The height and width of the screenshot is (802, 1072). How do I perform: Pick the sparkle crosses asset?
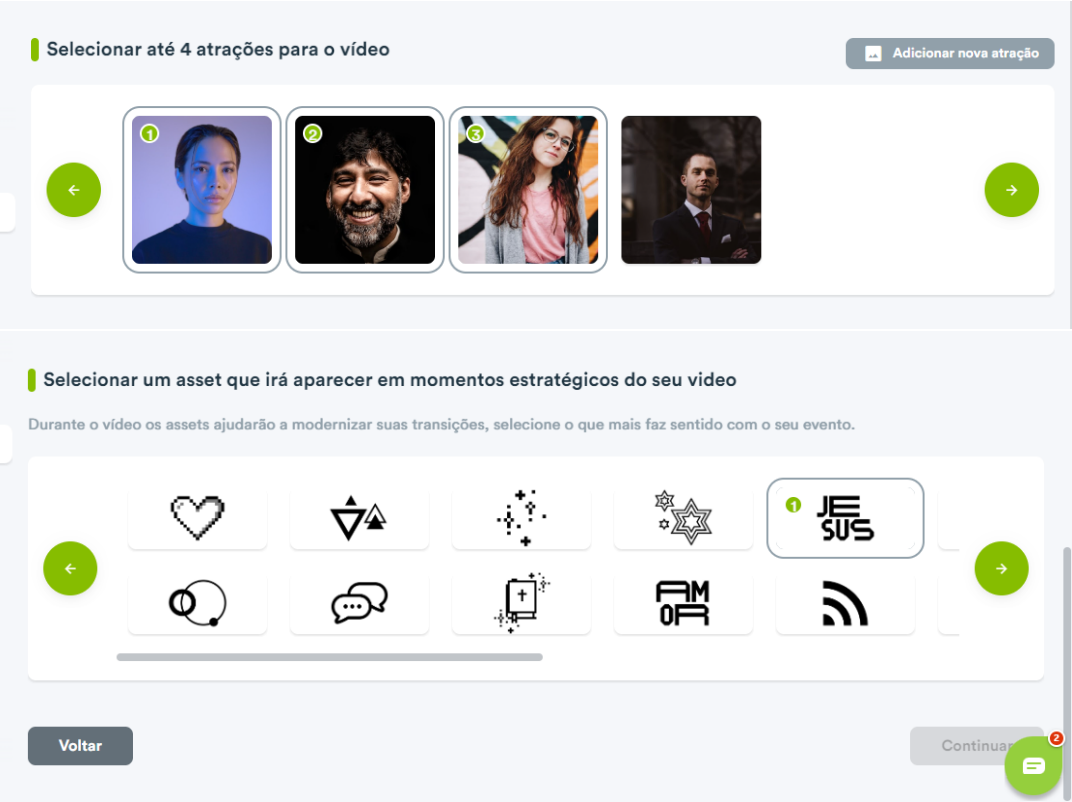[x=521, y=518]
